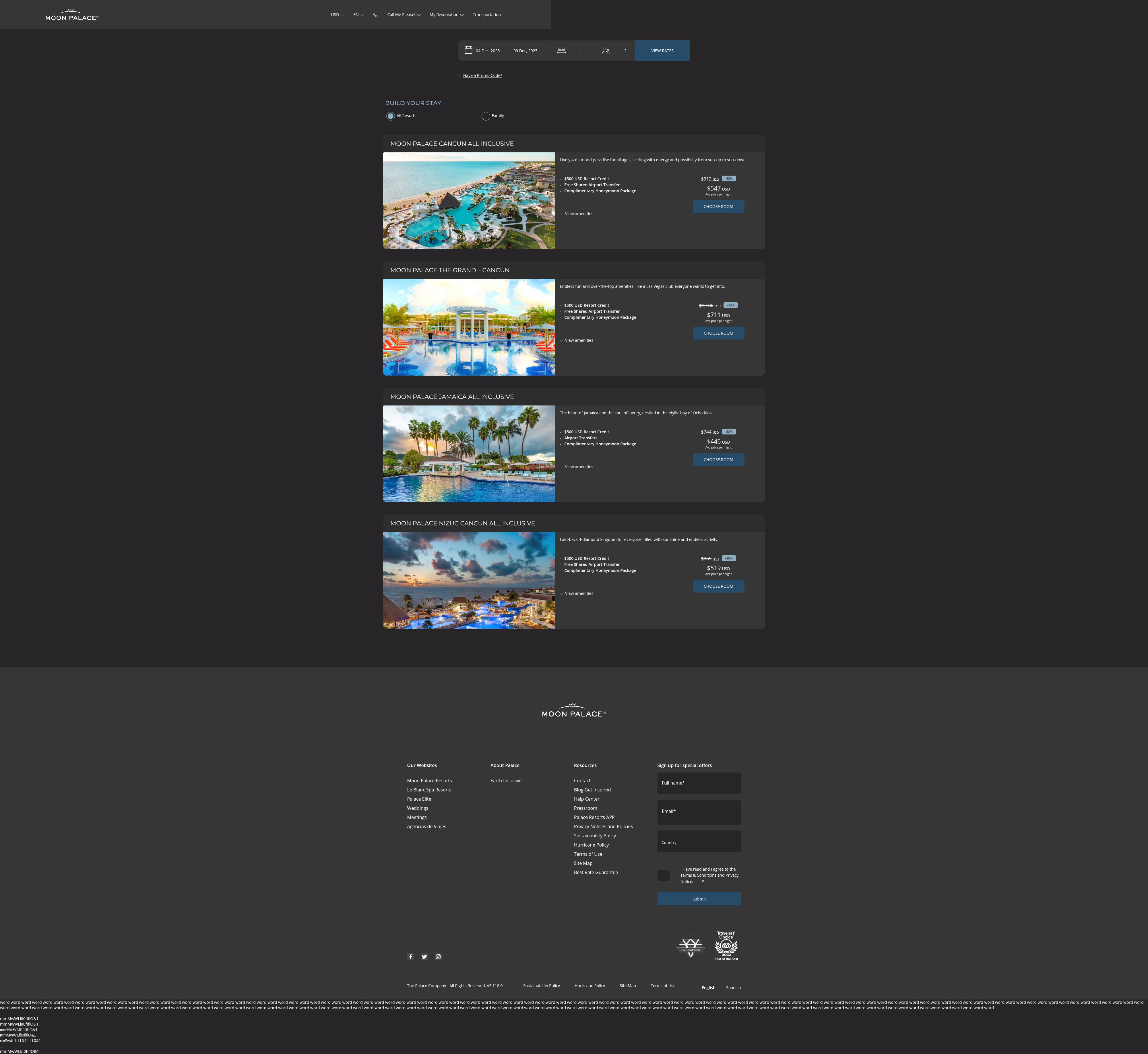The width and height of the screenshot is (1148, 1054).
Task: Choose room for Moon Palace Nizuc Cancun
Action: click(x=719, y=586)
